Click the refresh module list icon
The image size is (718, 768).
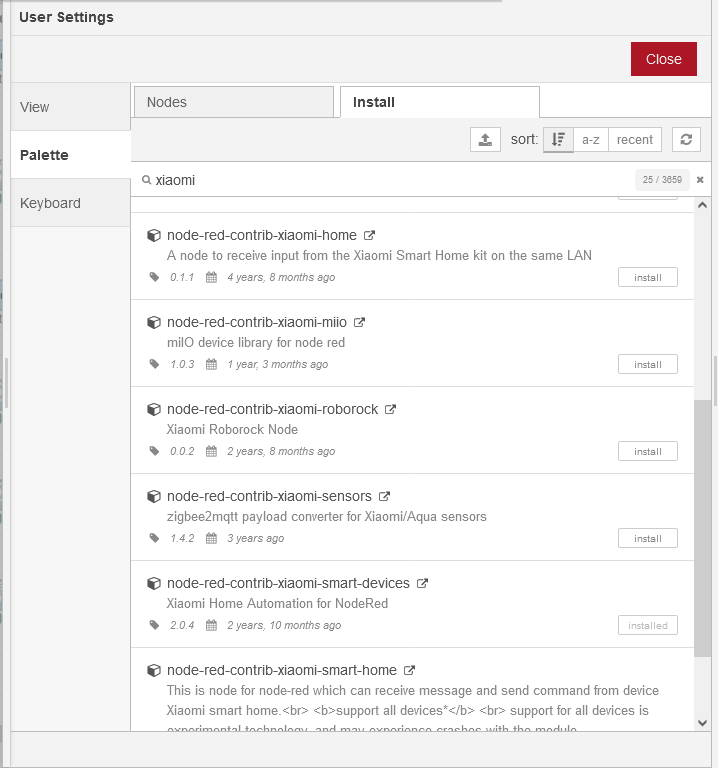(686, 140)
